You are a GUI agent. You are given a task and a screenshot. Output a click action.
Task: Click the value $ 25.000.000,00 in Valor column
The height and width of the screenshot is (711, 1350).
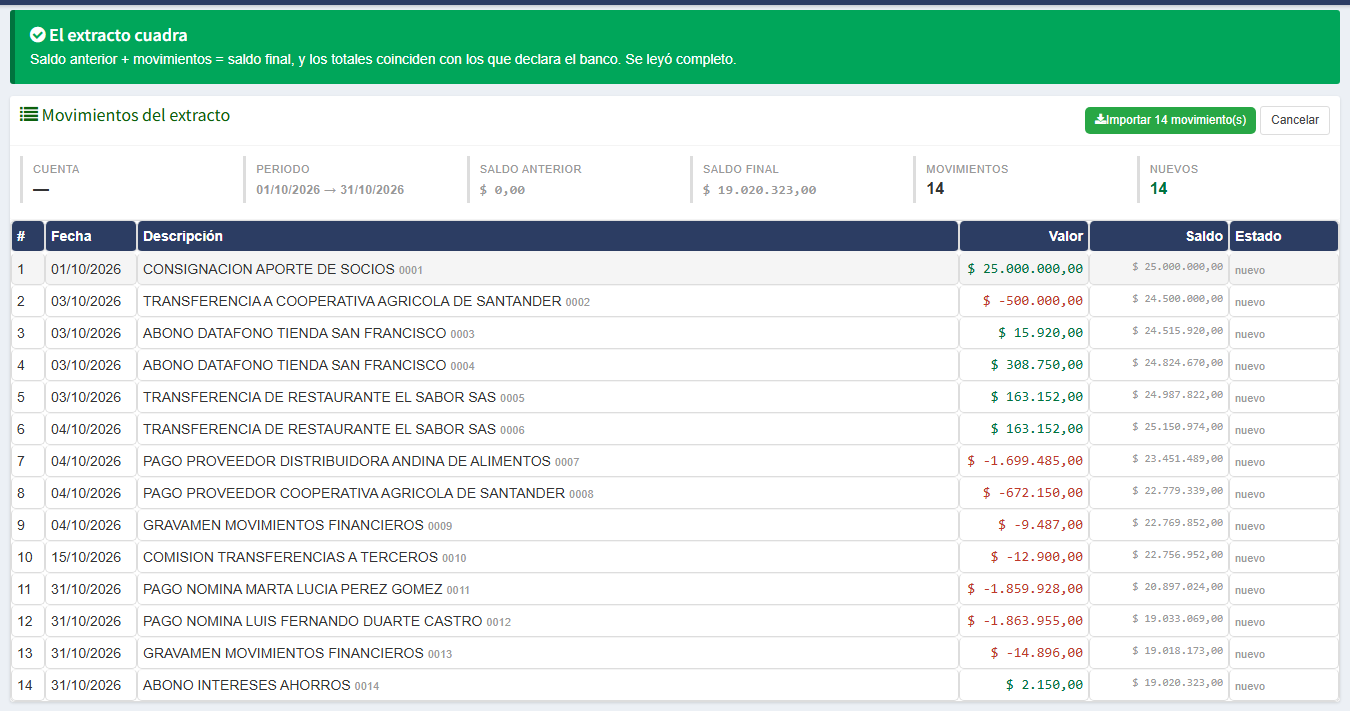pos(1025,269)
